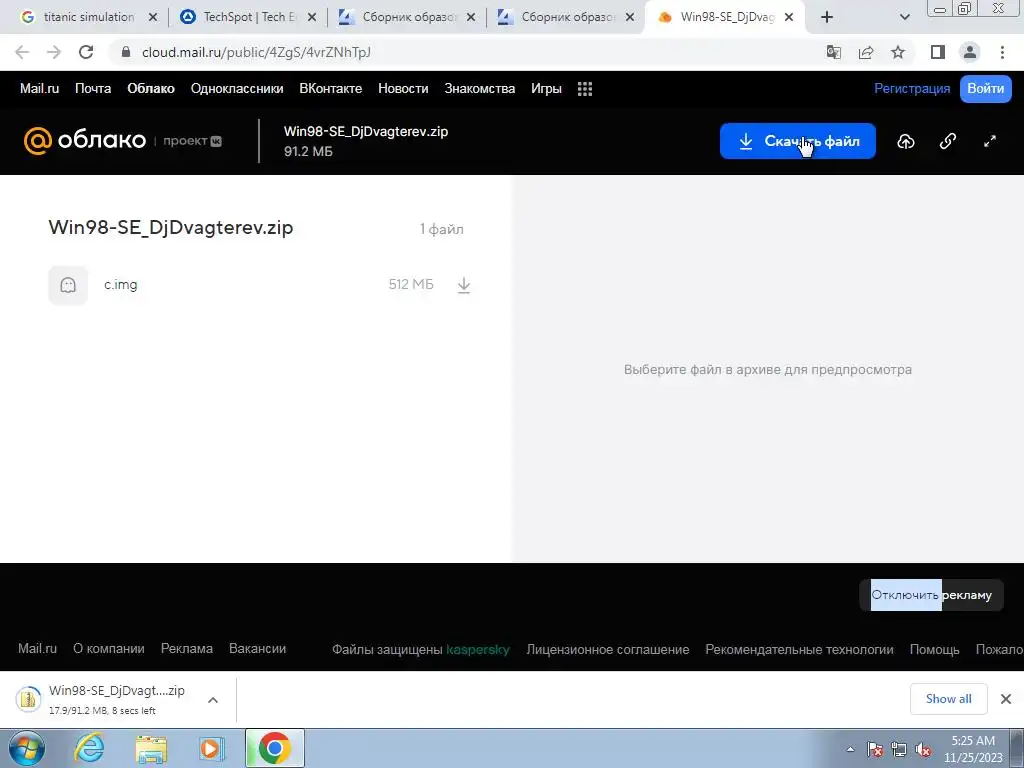Click the kaspersky link in footer

point(477,650)
